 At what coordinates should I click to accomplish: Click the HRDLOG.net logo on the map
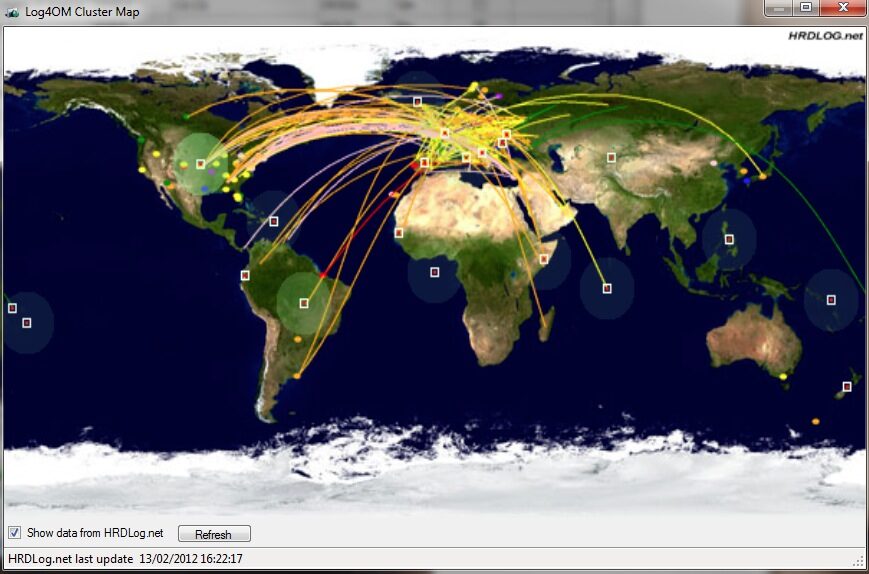click(x=824, y=36)
